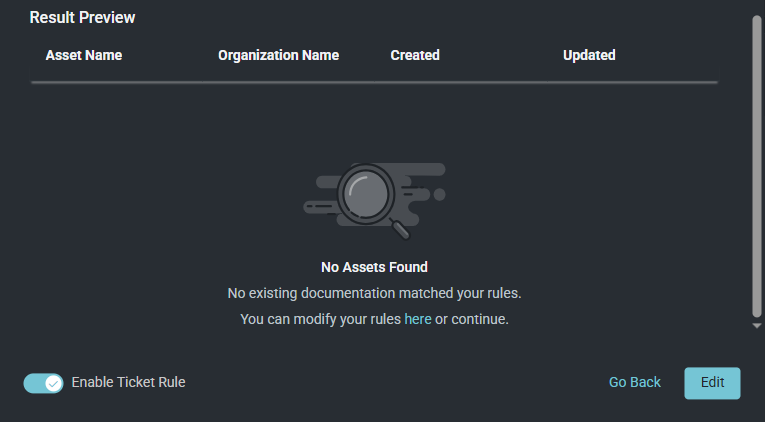Open the 'here' link to modify rules
Viewport: 765px width, 422px height.
point(418,320)
